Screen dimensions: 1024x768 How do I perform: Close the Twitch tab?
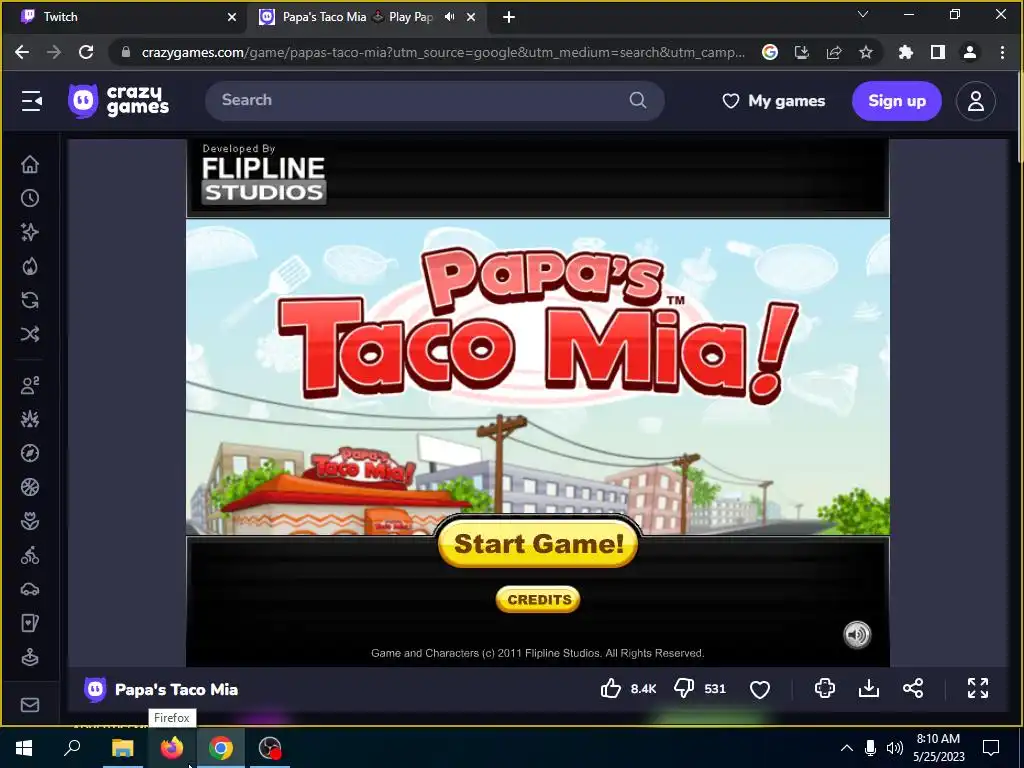(x=232, y=17)
